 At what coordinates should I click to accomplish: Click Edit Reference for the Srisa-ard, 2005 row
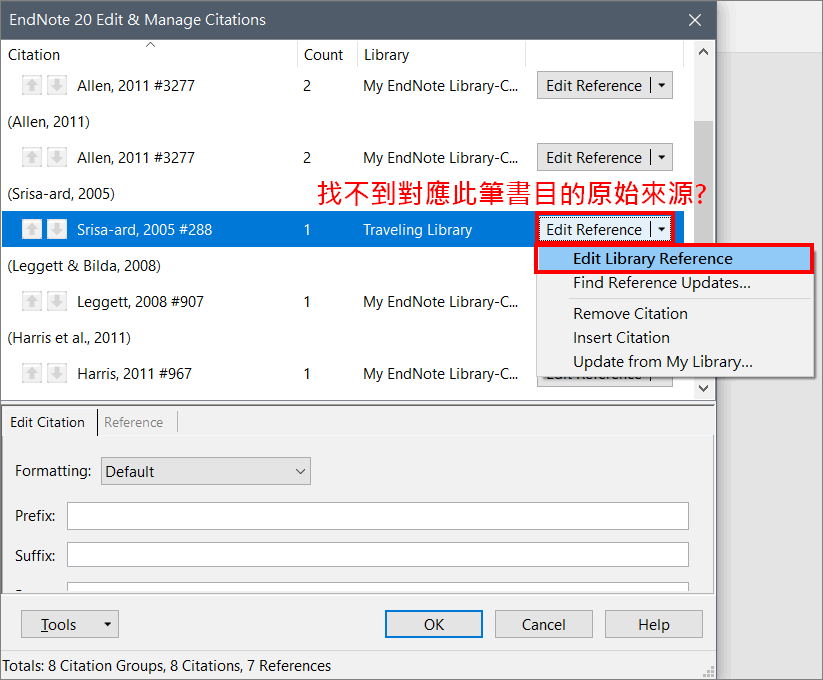pyautogui.click(x=594, y=229)
